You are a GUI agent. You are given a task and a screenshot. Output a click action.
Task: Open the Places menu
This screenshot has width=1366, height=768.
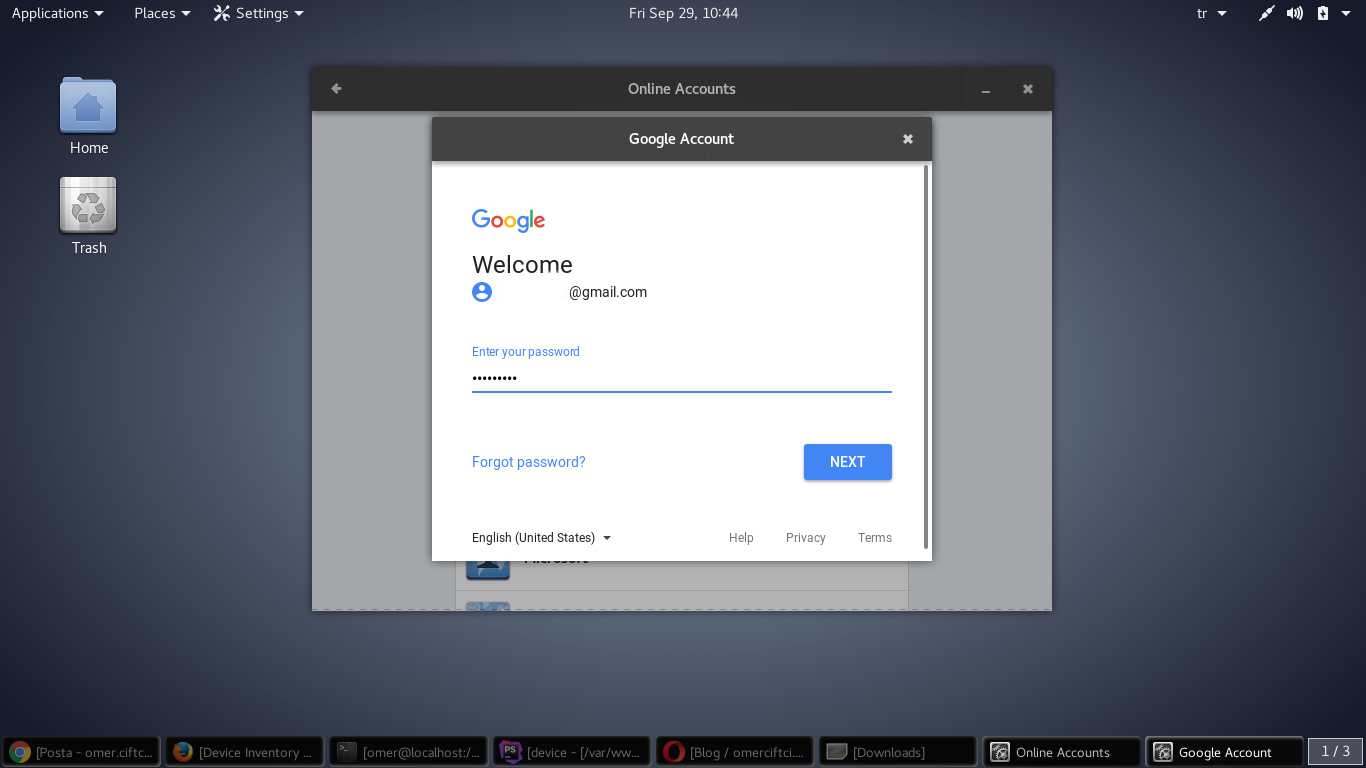point(162,13)
